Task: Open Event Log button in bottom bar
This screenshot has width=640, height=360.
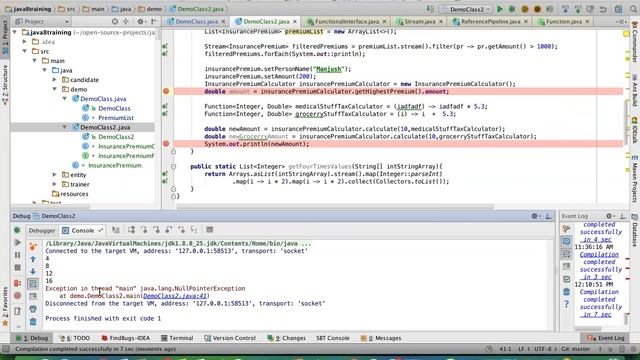Action: (x=606, y=338)
